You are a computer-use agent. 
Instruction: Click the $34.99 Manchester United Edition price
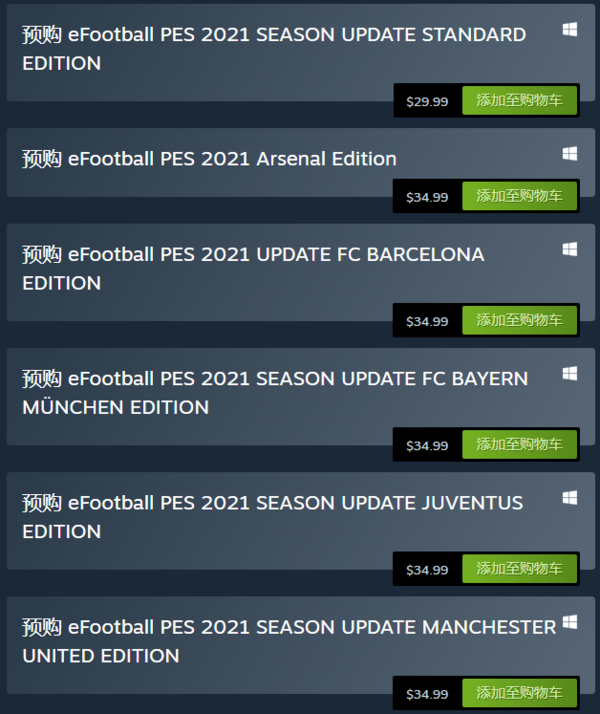[427, 693]
